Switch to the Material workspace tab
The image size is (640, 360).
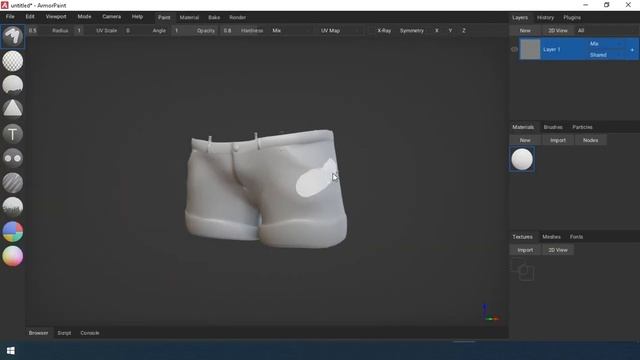(x=189, y=18)
